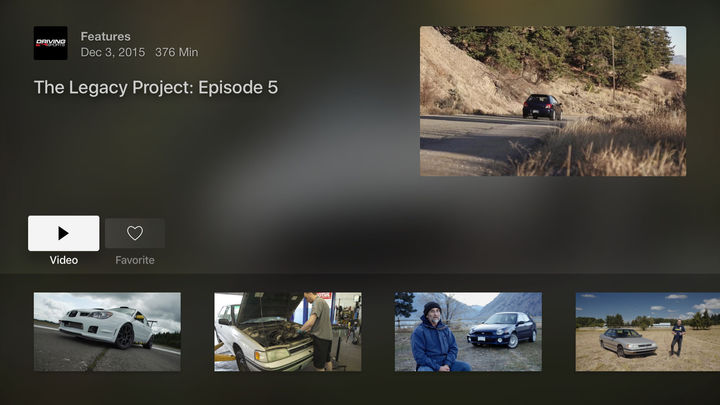Open the silver sedan in field thumbnail

tap(647, 332)
